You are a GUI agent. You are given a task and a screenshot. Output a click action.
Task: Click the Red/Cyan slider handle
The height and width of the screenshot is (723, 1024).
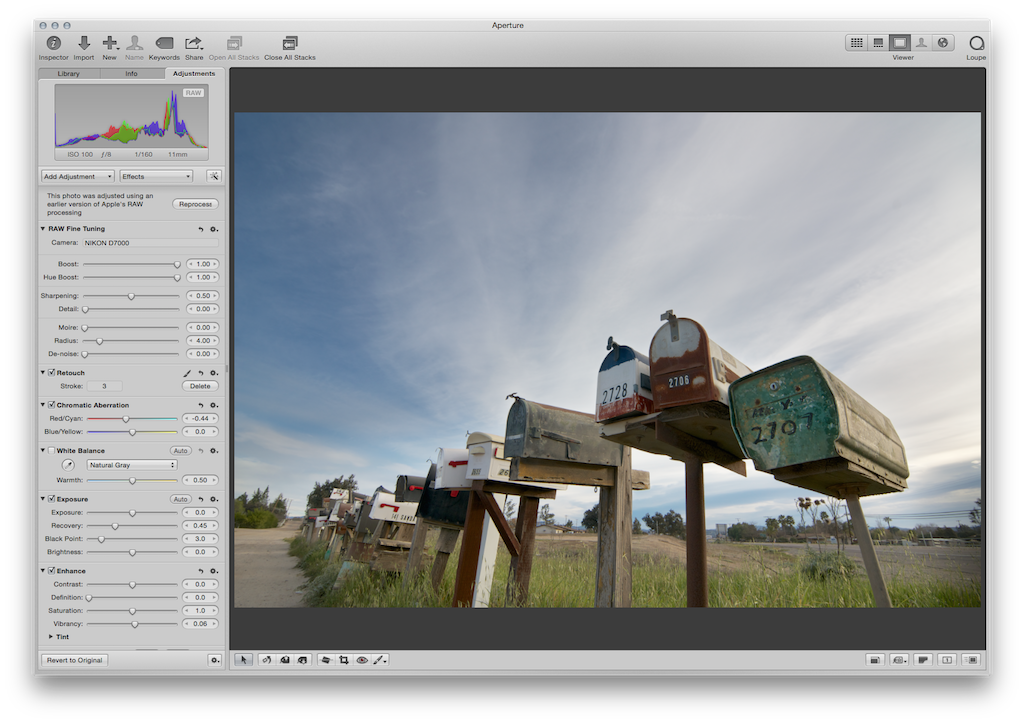tap(126, 419)
